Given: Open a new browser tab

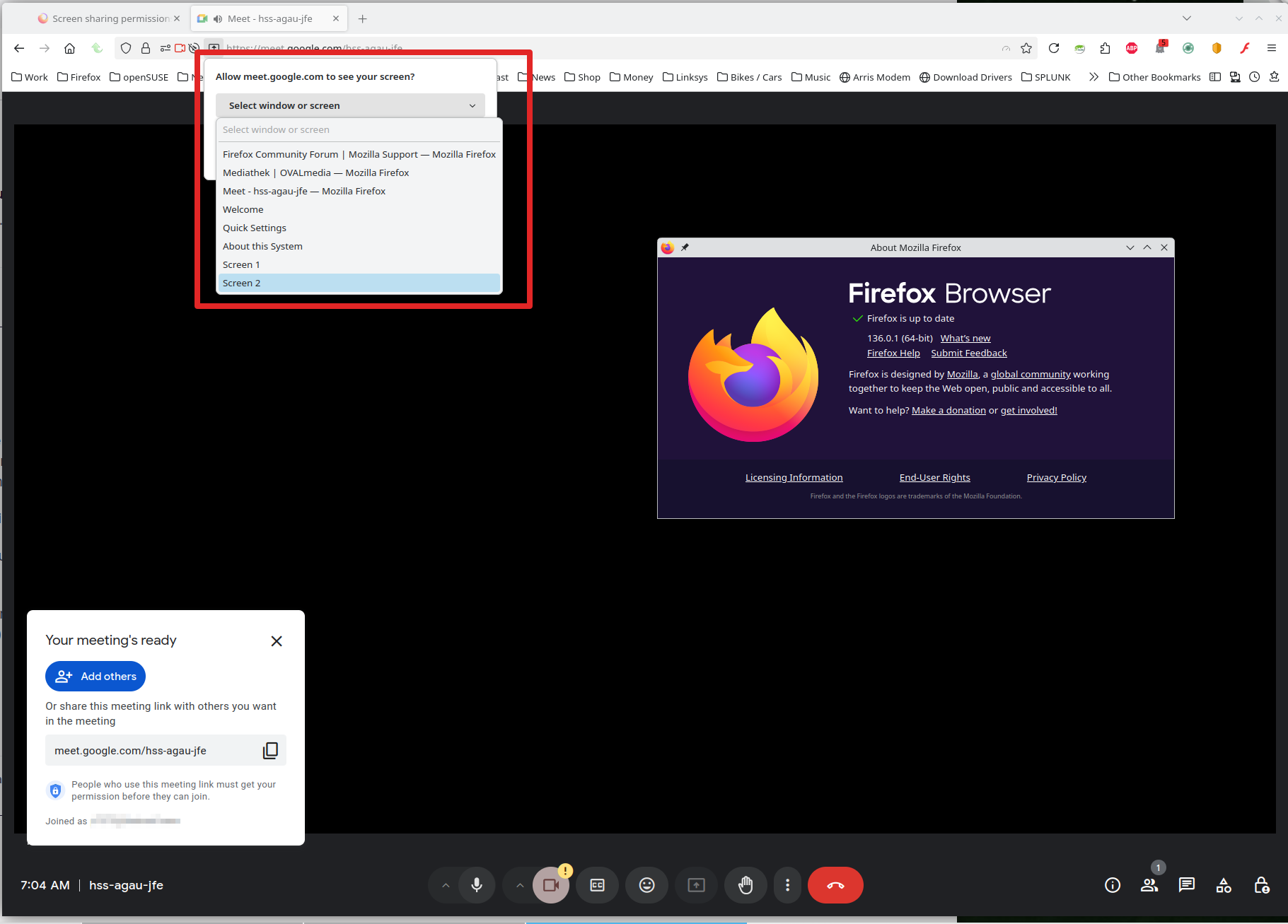Looking at the screenshot, I should (362, 18).
